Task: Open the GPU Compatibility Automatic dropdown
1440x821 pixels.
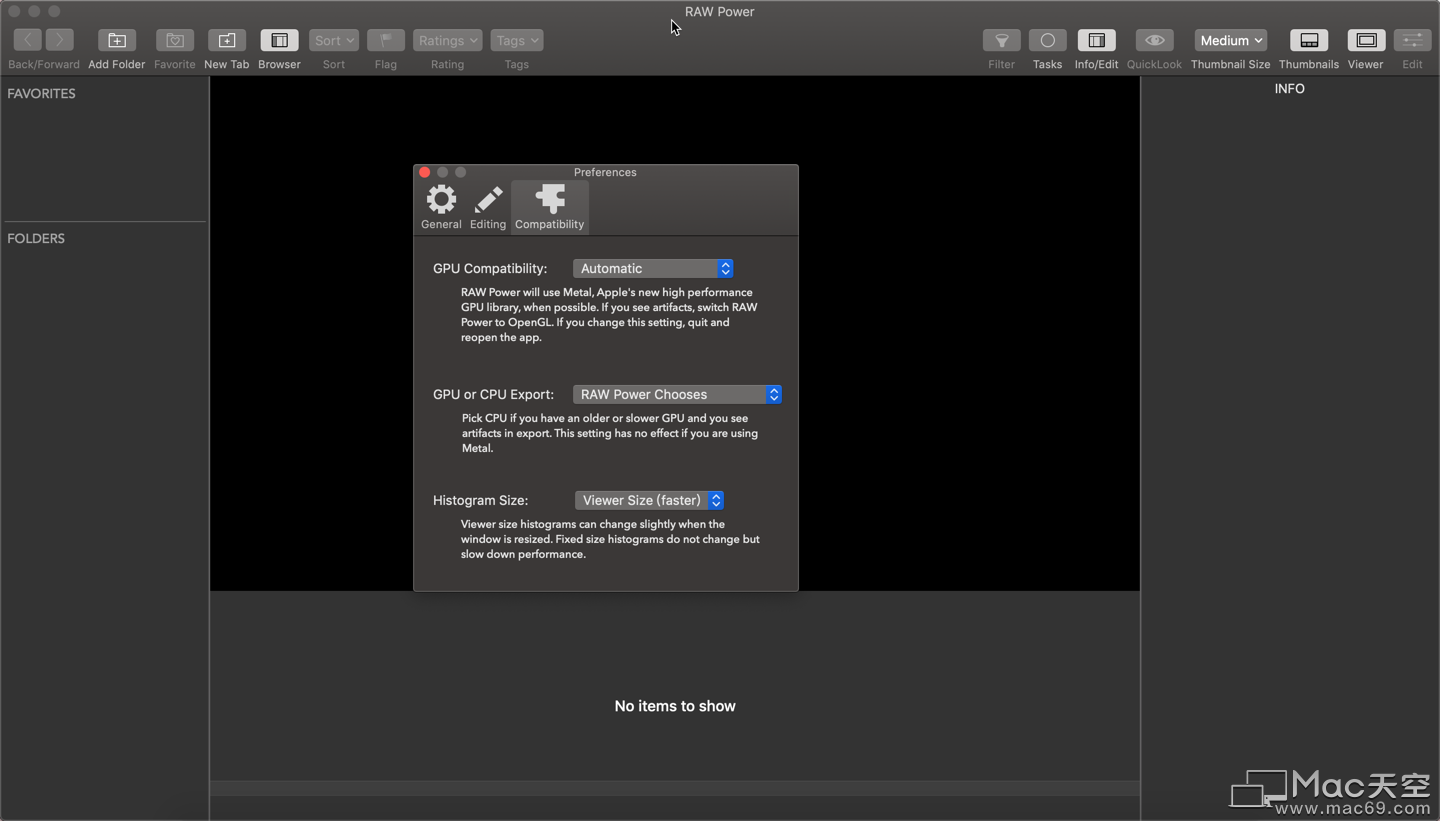Action: [x=654, y=268]
